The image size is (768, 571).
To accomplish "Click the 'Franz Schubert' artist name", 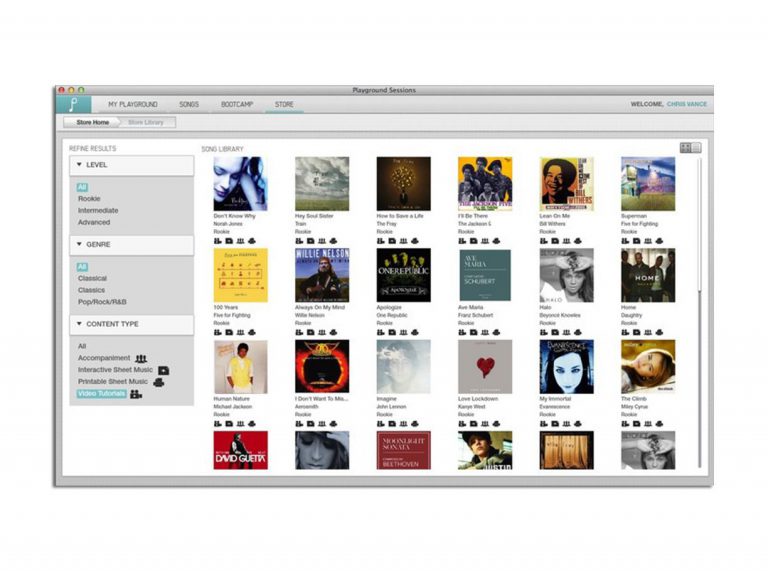I will click(x=476, y=315).
